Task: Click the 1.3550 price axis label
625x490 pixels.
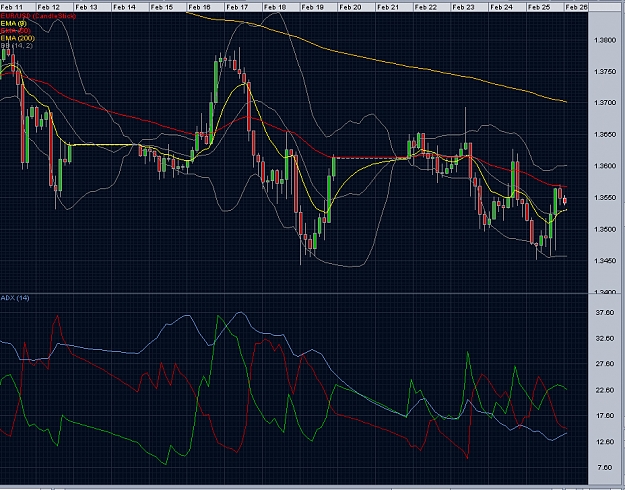Action: [605, 198]
